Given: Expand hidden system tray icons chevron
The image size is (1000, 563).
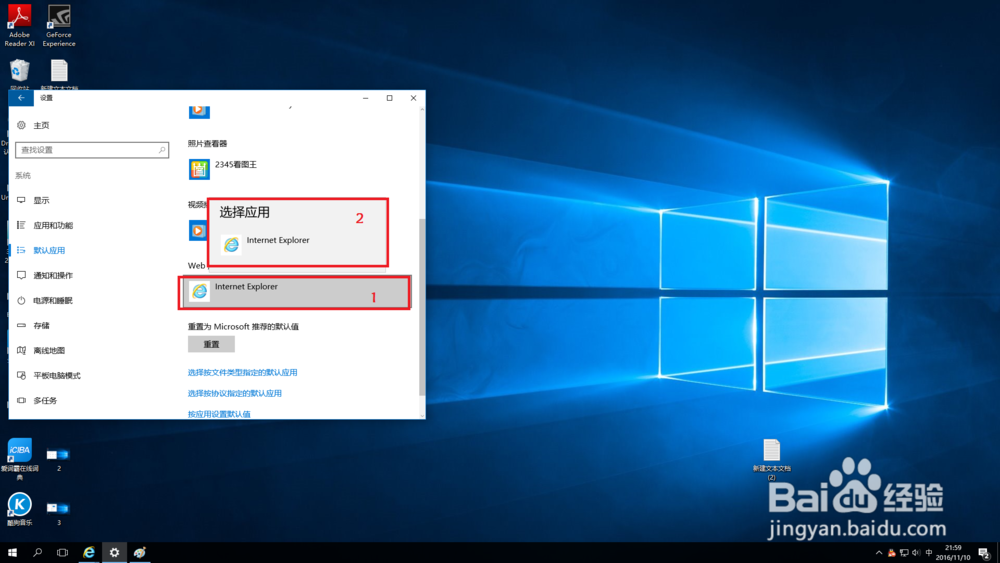Looking at the screenshot, I should coord(879,553).
